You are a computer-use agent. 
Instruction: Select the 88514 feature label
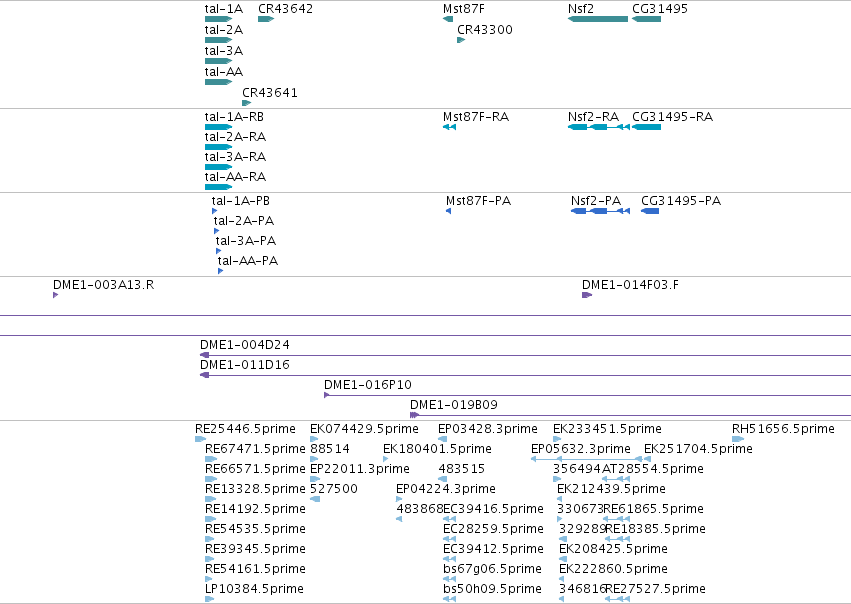[x=330, y=449]
